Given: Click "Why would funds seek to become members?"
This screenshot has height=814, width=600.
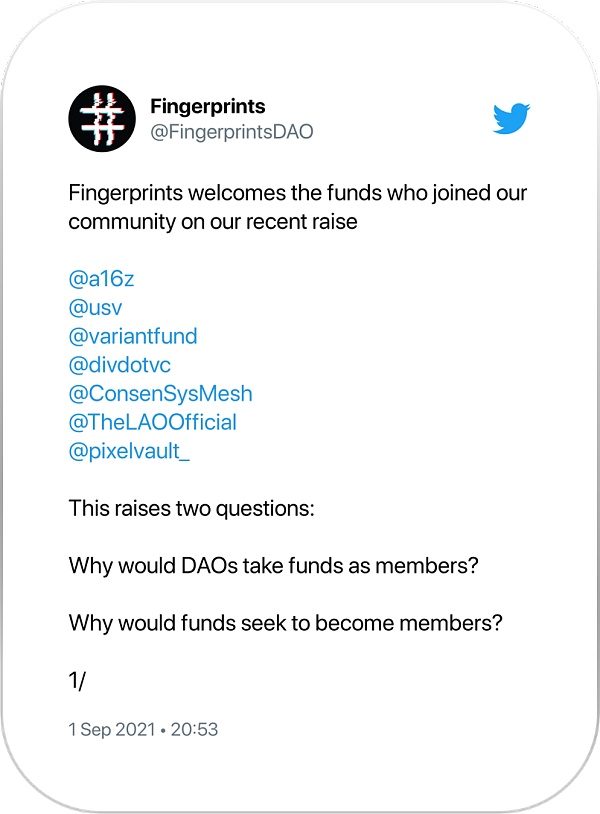Looking at the screenshot, I should click(285, 623).
